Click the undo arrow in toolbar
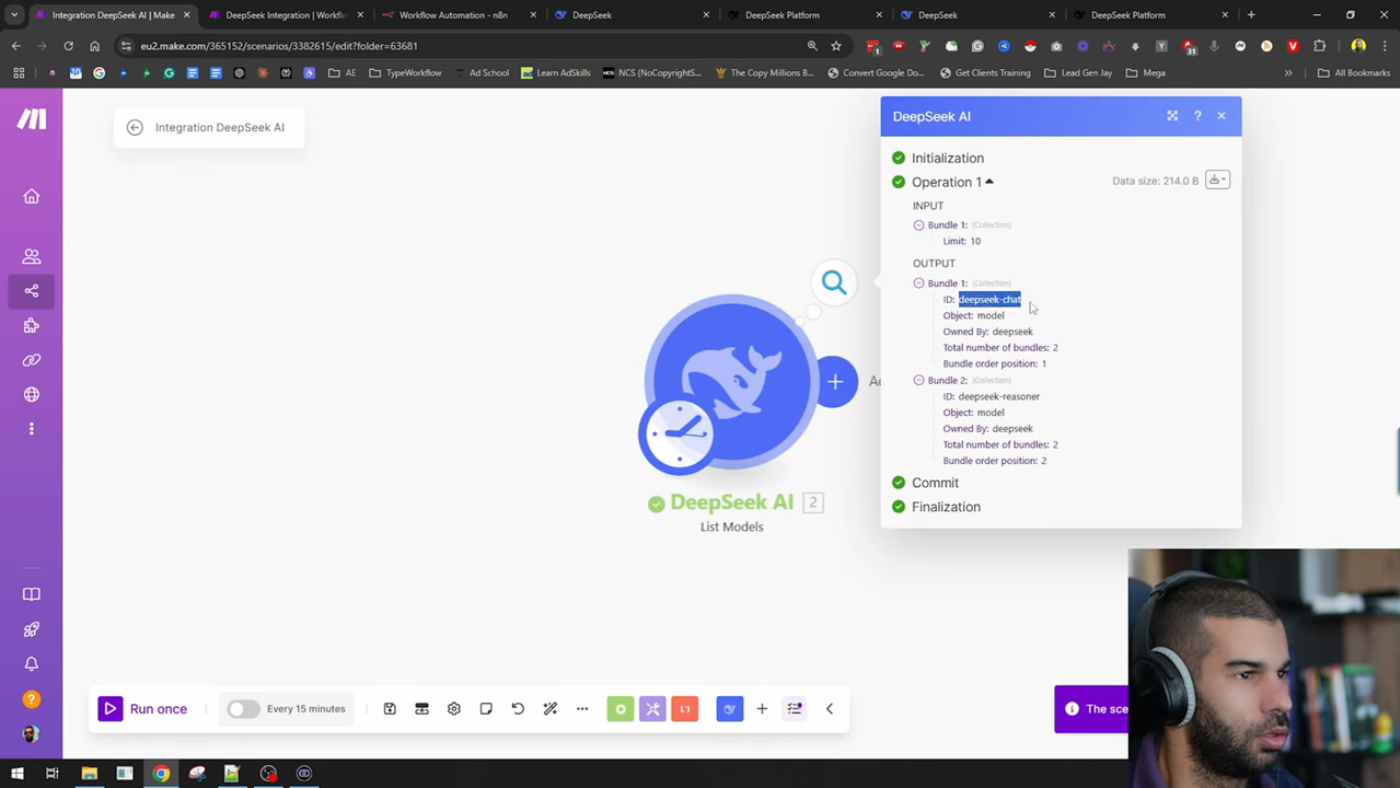1400x788 pixels. point(518,709)
